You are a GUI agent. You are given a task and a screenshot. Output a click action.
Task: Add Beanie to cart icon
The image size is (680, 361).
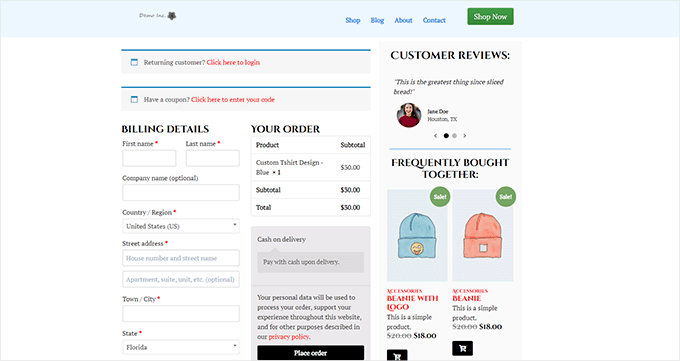pyautogui.click(x=463, y=348)
